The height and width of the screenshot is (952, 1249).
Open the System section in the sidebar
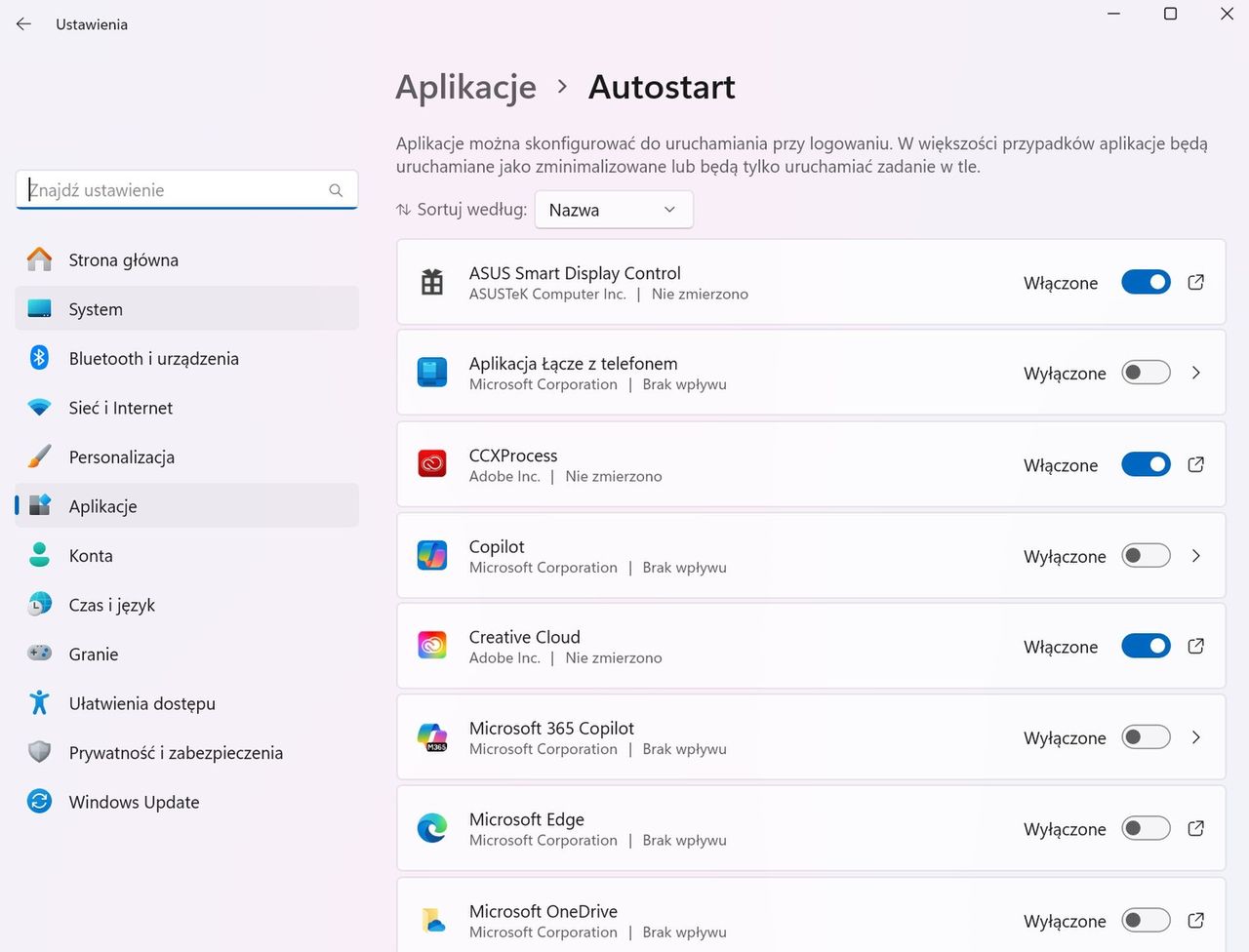pyautogui.click(x=95, y=309)
